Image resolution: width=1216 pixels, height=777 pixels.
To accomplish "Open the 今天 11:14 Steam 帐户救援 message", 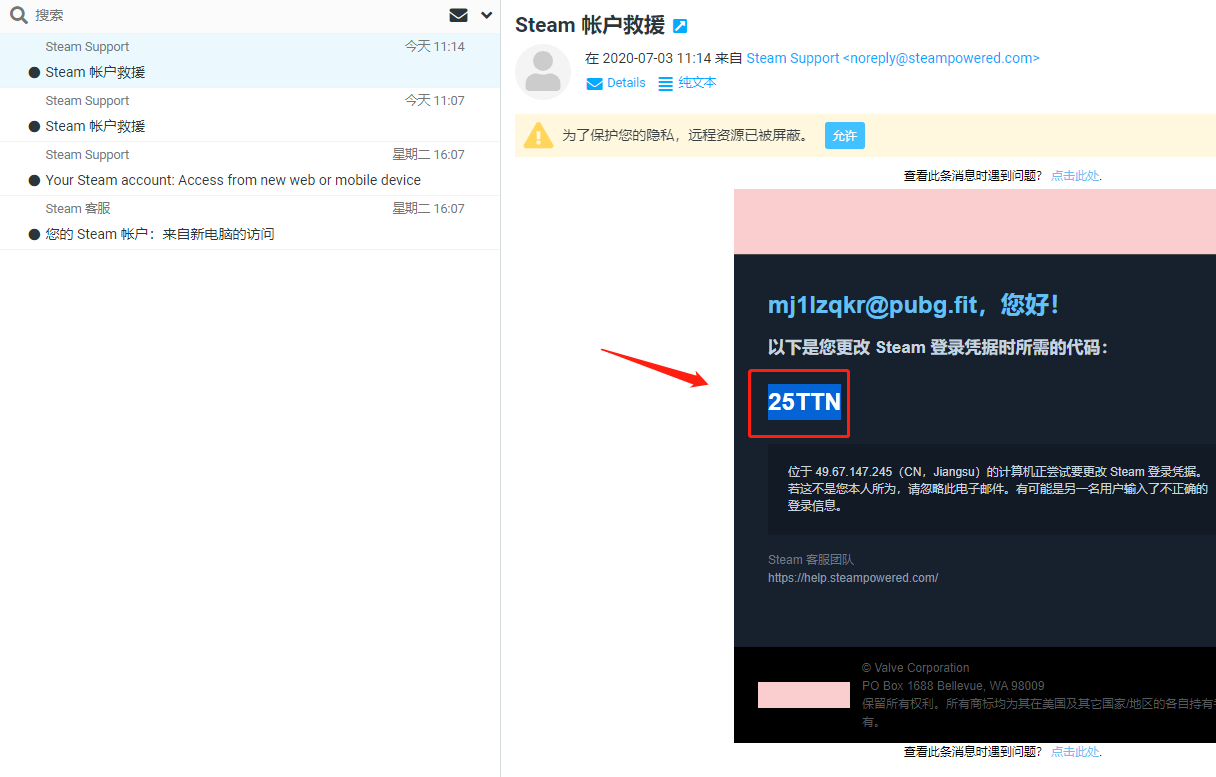I will tap(250, 60).
